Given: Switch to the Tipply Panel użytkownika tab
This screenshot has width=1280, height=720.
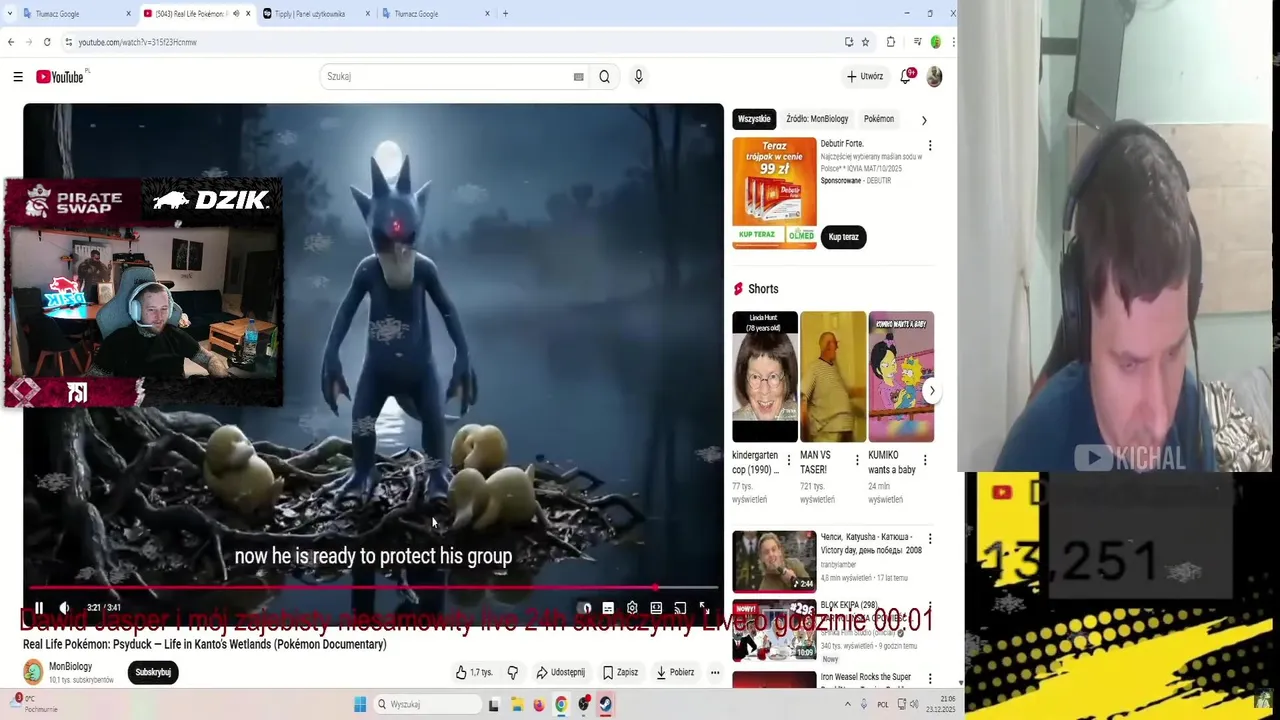Looking at the screenshot, I should pyautogui.click(x=316, y=14).
